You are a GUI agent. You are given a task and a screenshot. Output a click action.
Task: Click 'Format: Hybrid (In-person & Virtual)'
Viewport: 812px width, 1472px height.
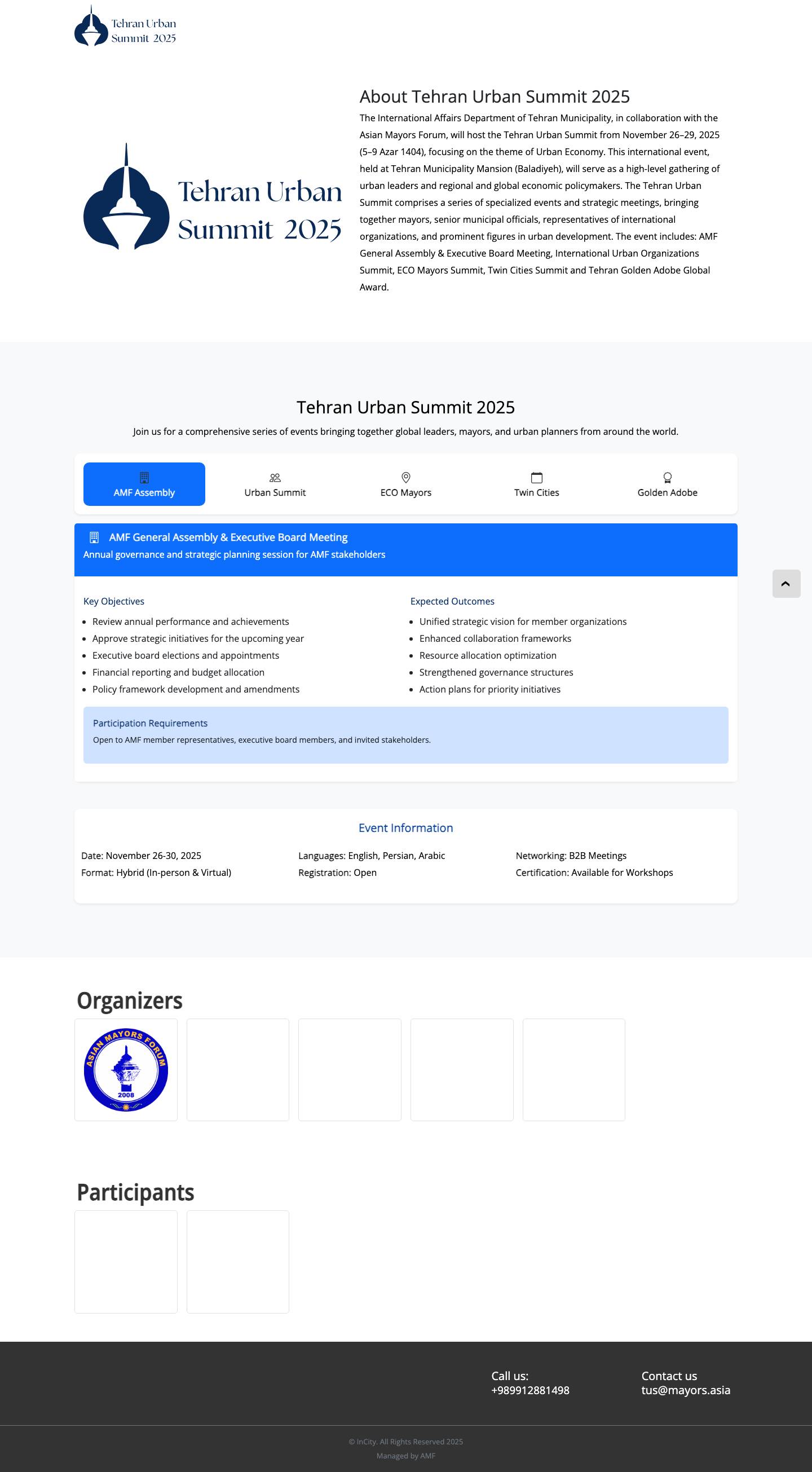point(156,872)
